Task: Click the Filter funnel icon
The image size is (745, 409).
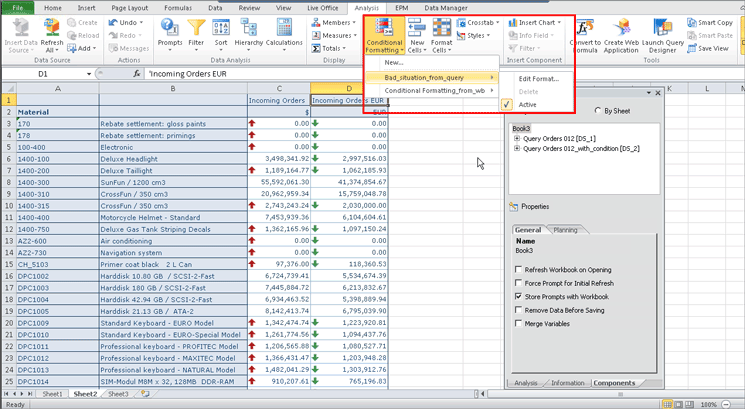Action: 196,28
